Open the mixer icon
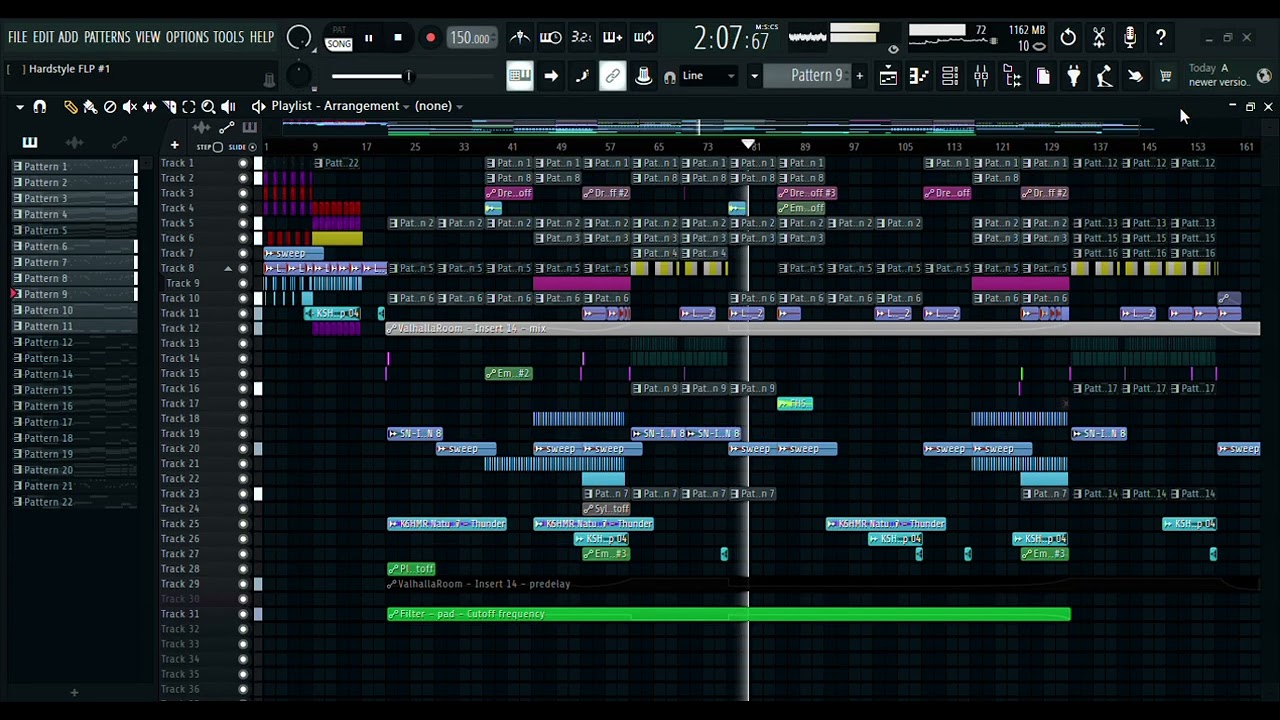1280x720 pixels. point(981,76)
